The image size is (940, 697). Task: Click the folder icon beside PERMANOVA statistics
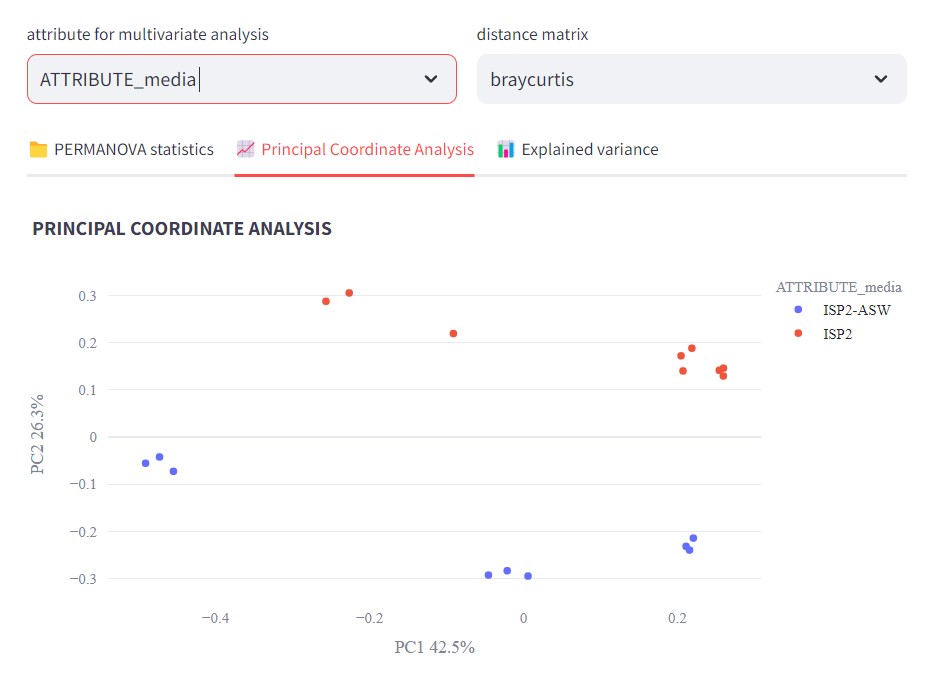tap(38, 150)
